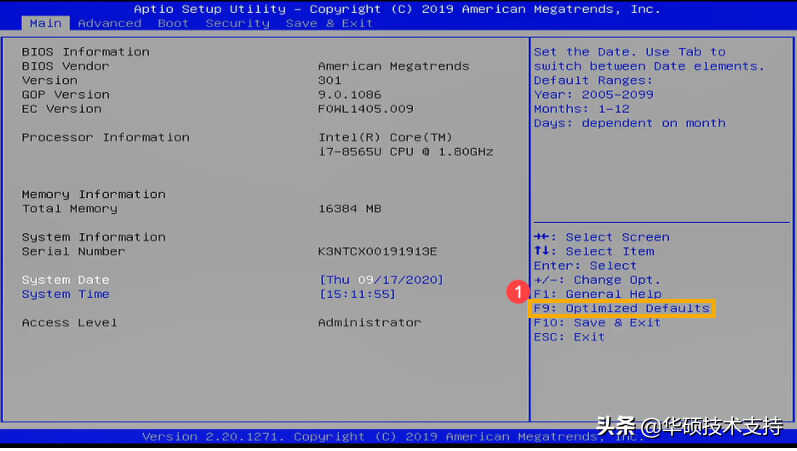Screen dimensions: 797x451
Task: Open the Boot tab
Action: tap(173, 23)
